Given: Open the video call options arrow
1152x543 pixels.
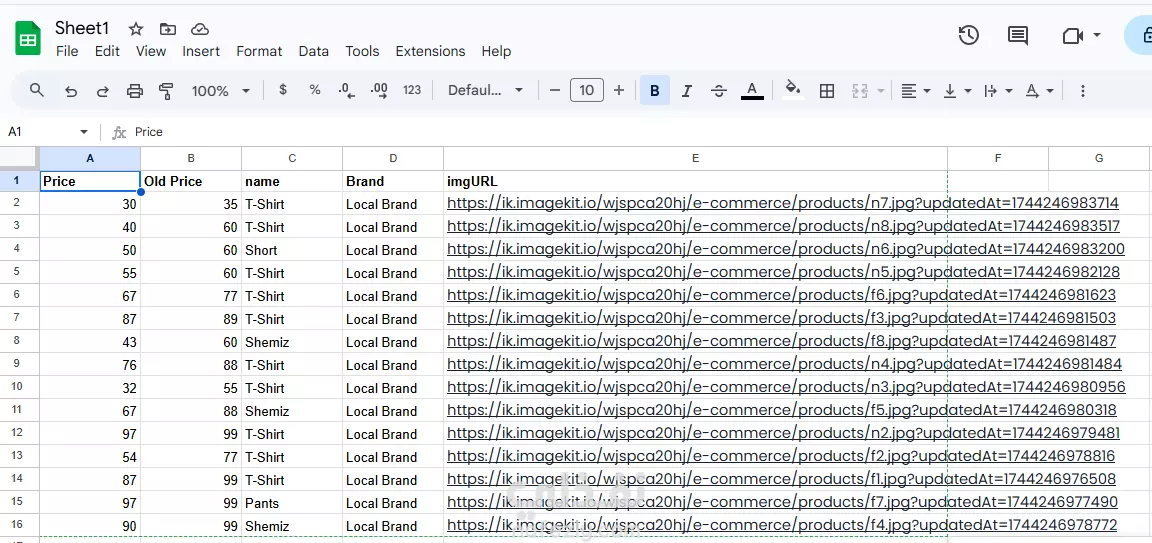Looking at the screenshot, I should 1097,35.
